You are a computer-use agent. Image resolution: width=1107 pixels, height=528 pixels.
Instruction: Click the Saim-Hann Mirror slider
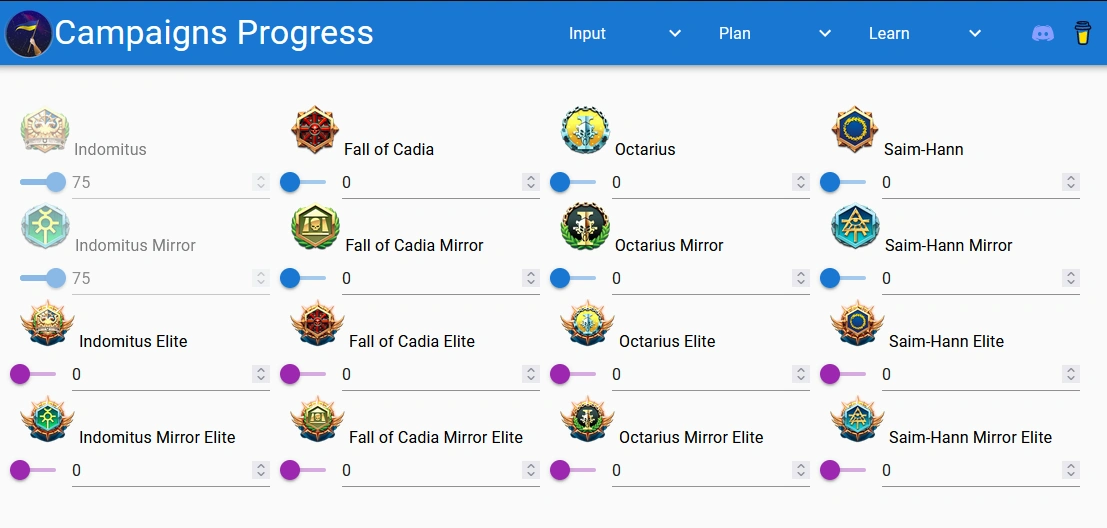click(x=843, y=278)
